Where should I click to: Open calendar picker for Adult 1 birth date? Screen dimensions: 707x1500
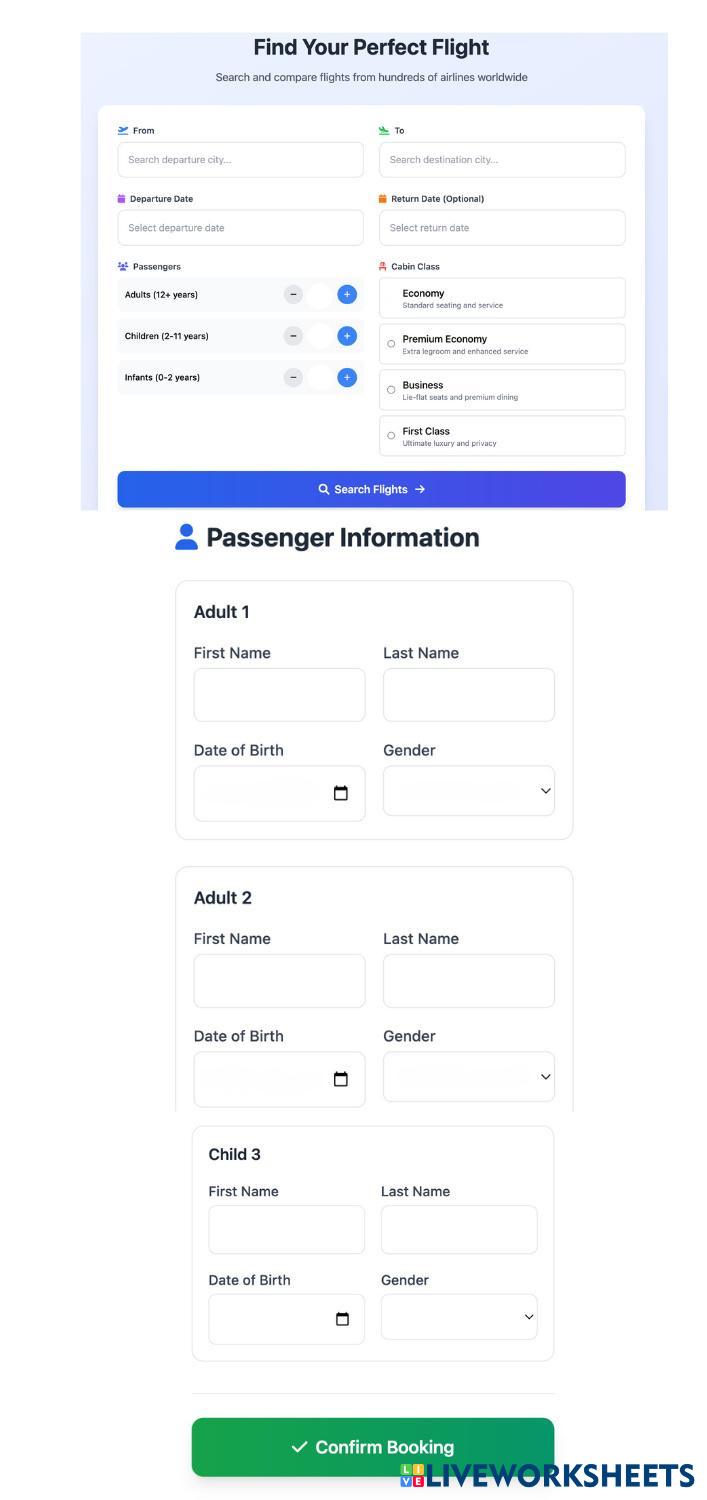coord(341,793)
